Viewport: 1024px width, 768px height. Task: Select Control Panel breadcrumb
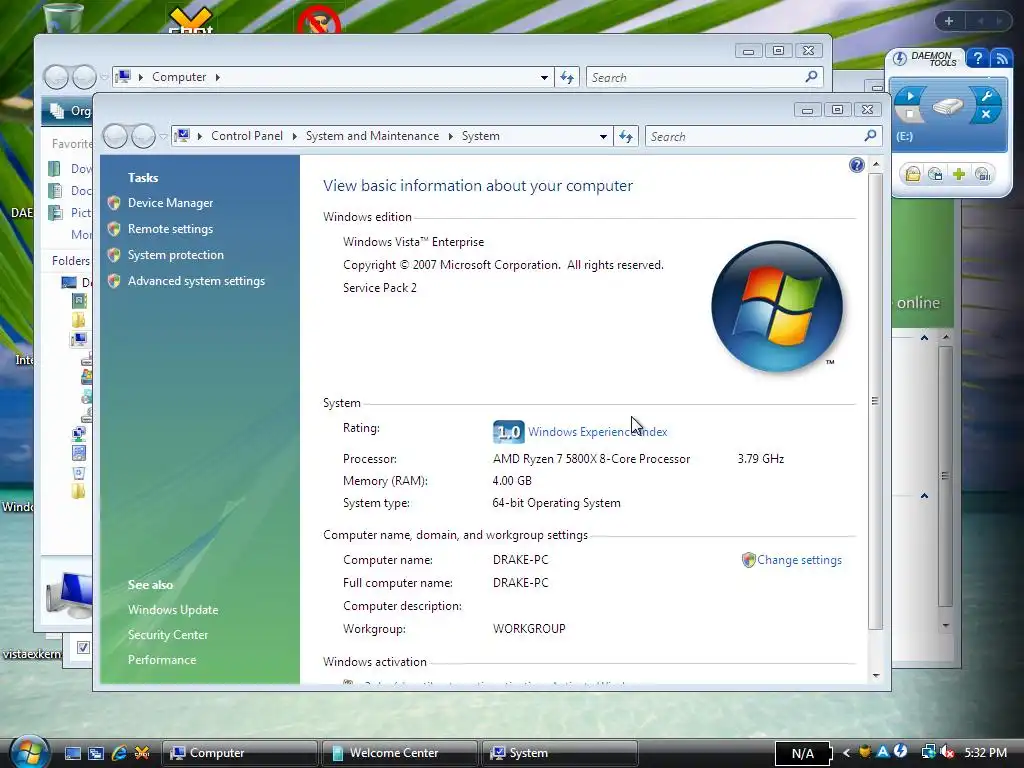tap(247, 136)
